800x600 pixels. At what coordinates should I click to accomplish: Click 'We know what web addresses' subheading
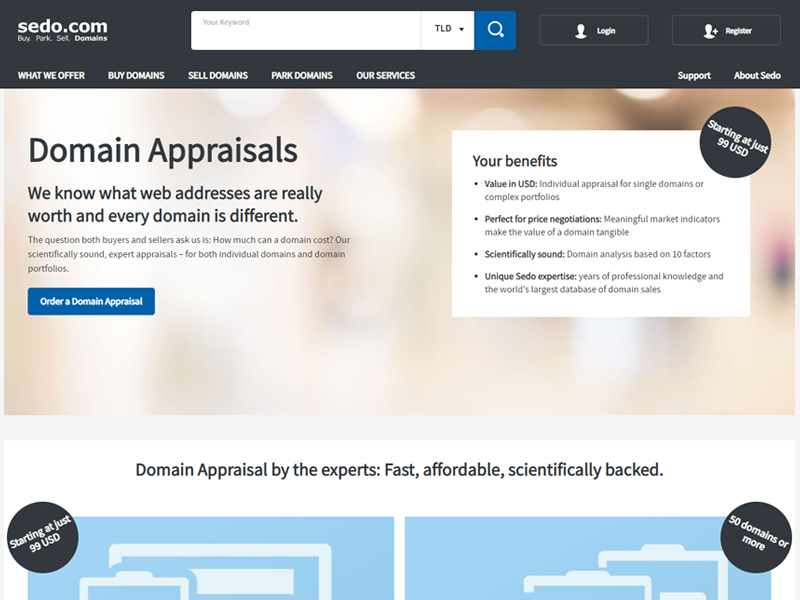pos(175,204)
